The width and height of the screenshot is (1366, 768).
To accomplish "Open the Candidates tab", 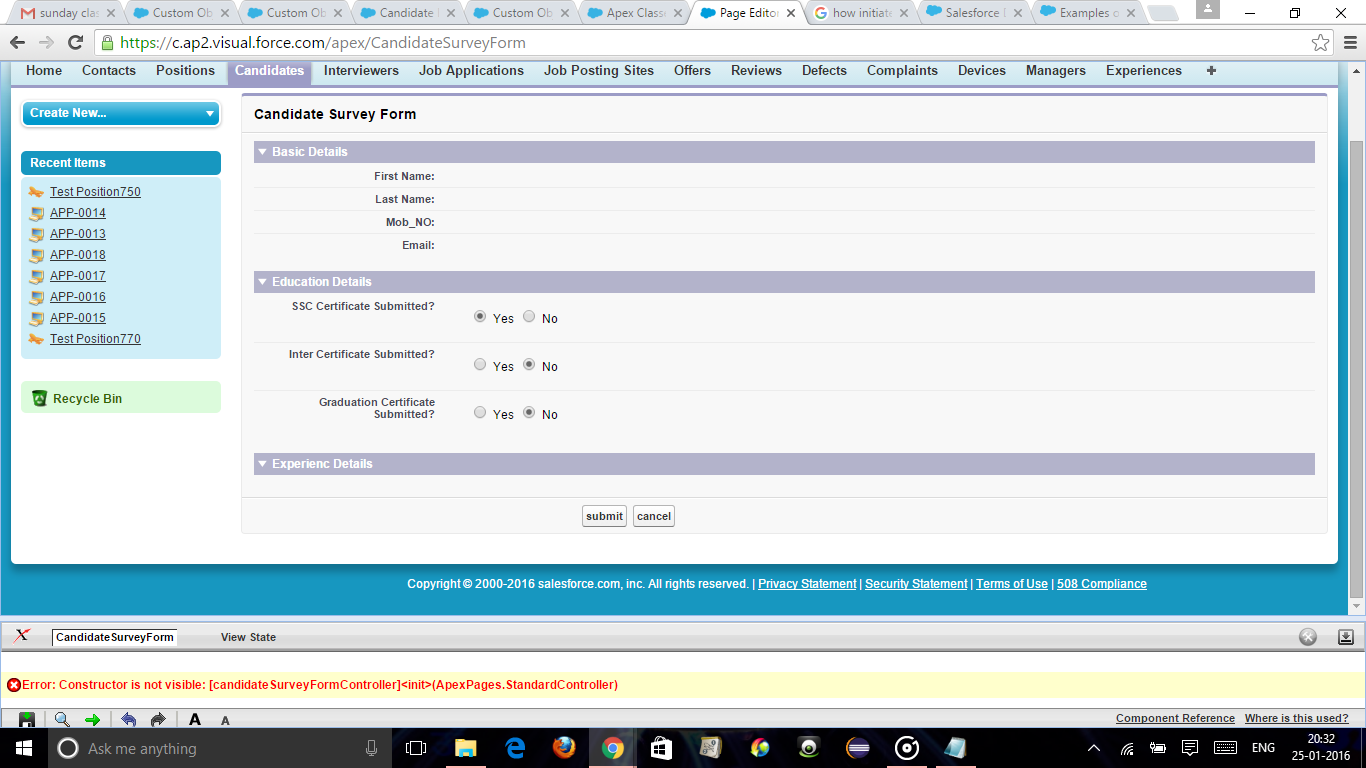I will [x=270, y=71].
